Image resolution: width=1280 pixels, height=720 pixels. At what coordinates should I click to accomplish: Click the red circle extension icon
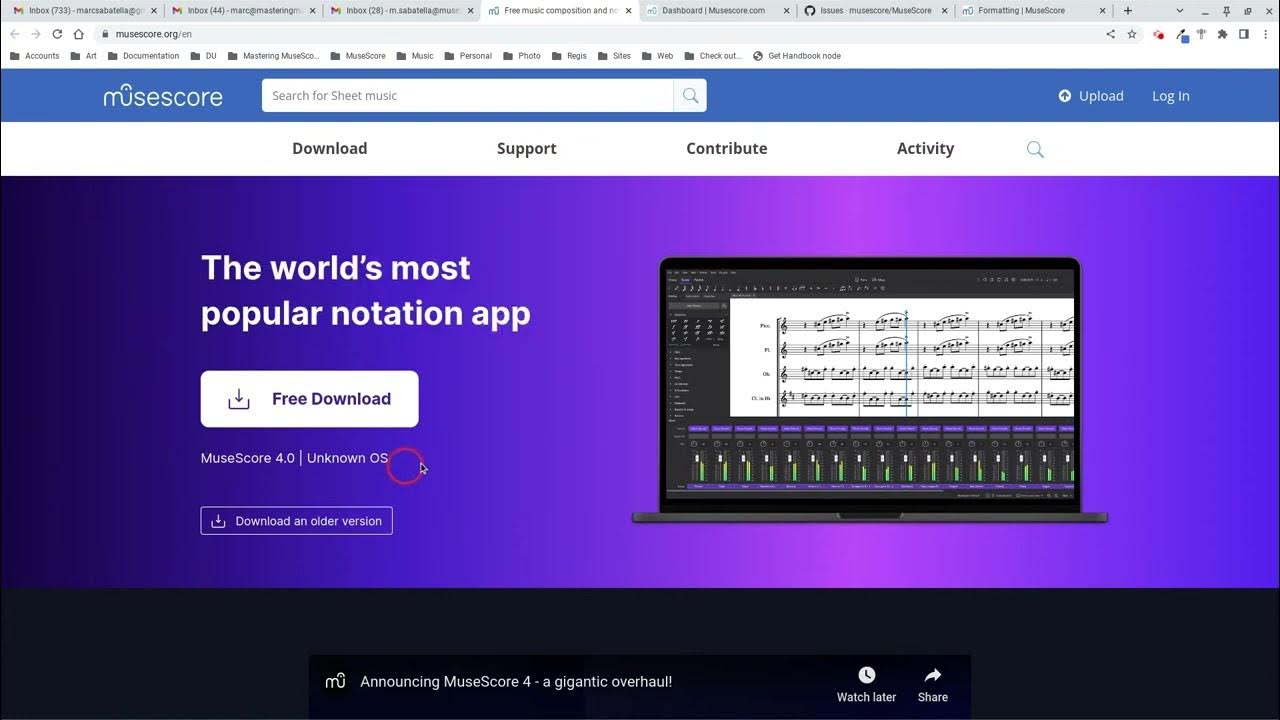(1159, 34)
